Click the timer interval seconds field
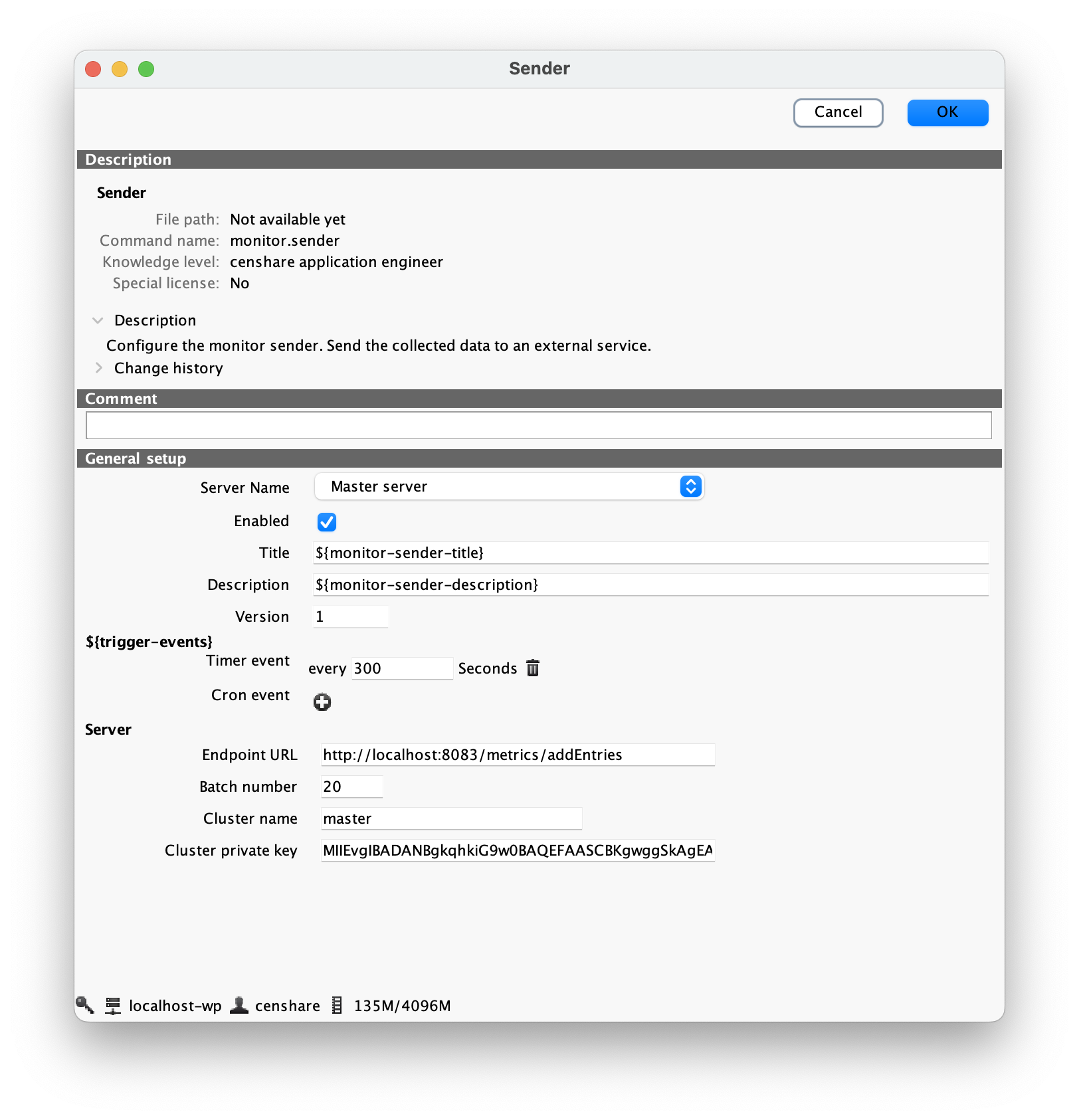This screenshot has height=1120, width=1079. [x=401, y=668]
